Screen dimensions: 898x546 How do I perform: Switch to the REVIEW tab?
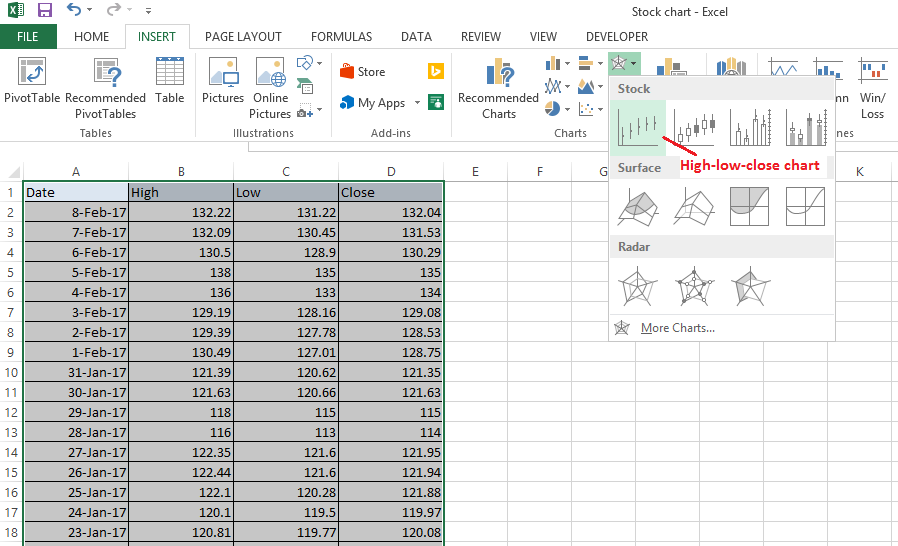480,37
